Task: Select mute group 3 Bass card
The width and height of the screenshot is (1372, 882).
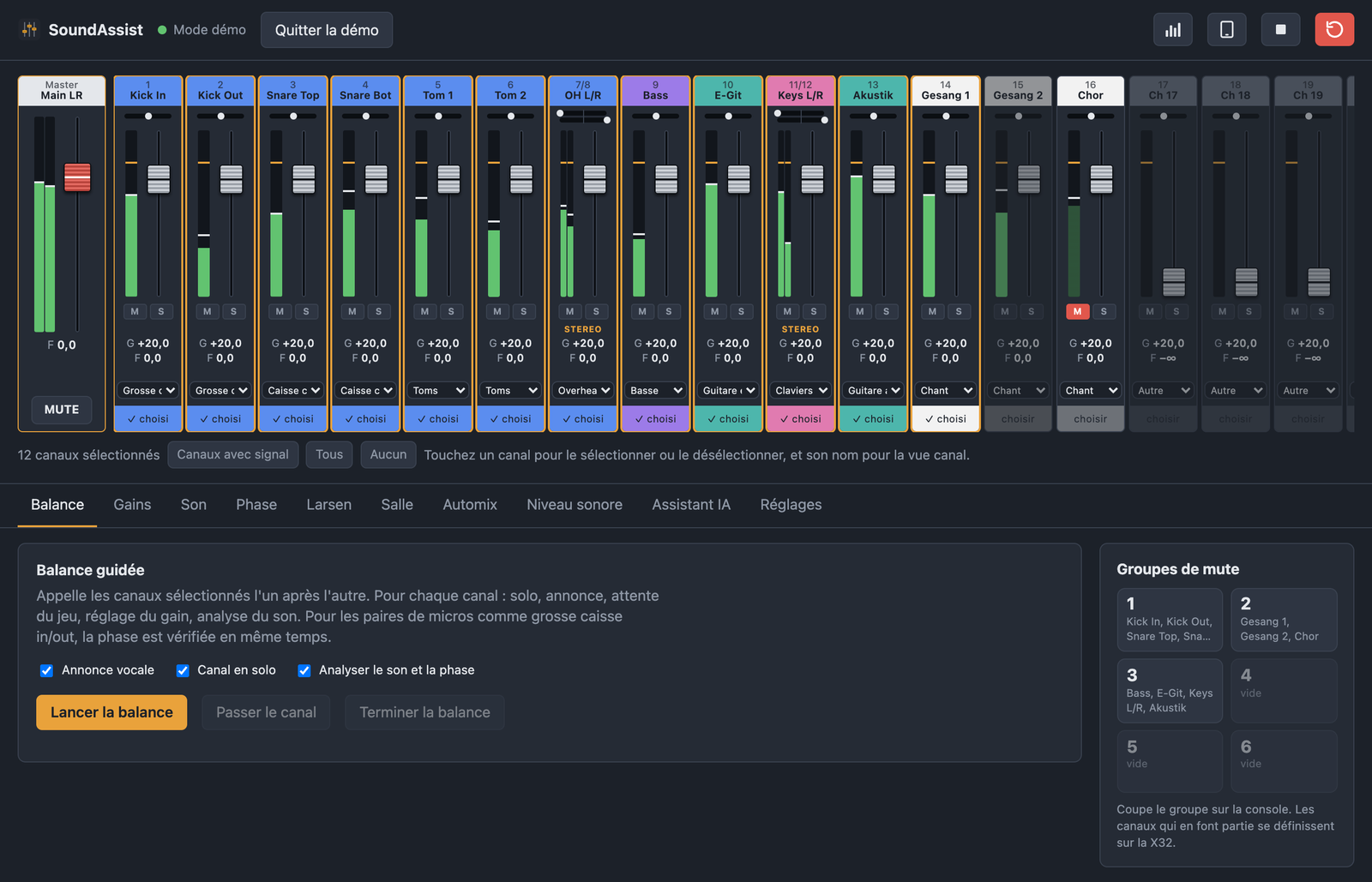Action: pos(1170,691)
